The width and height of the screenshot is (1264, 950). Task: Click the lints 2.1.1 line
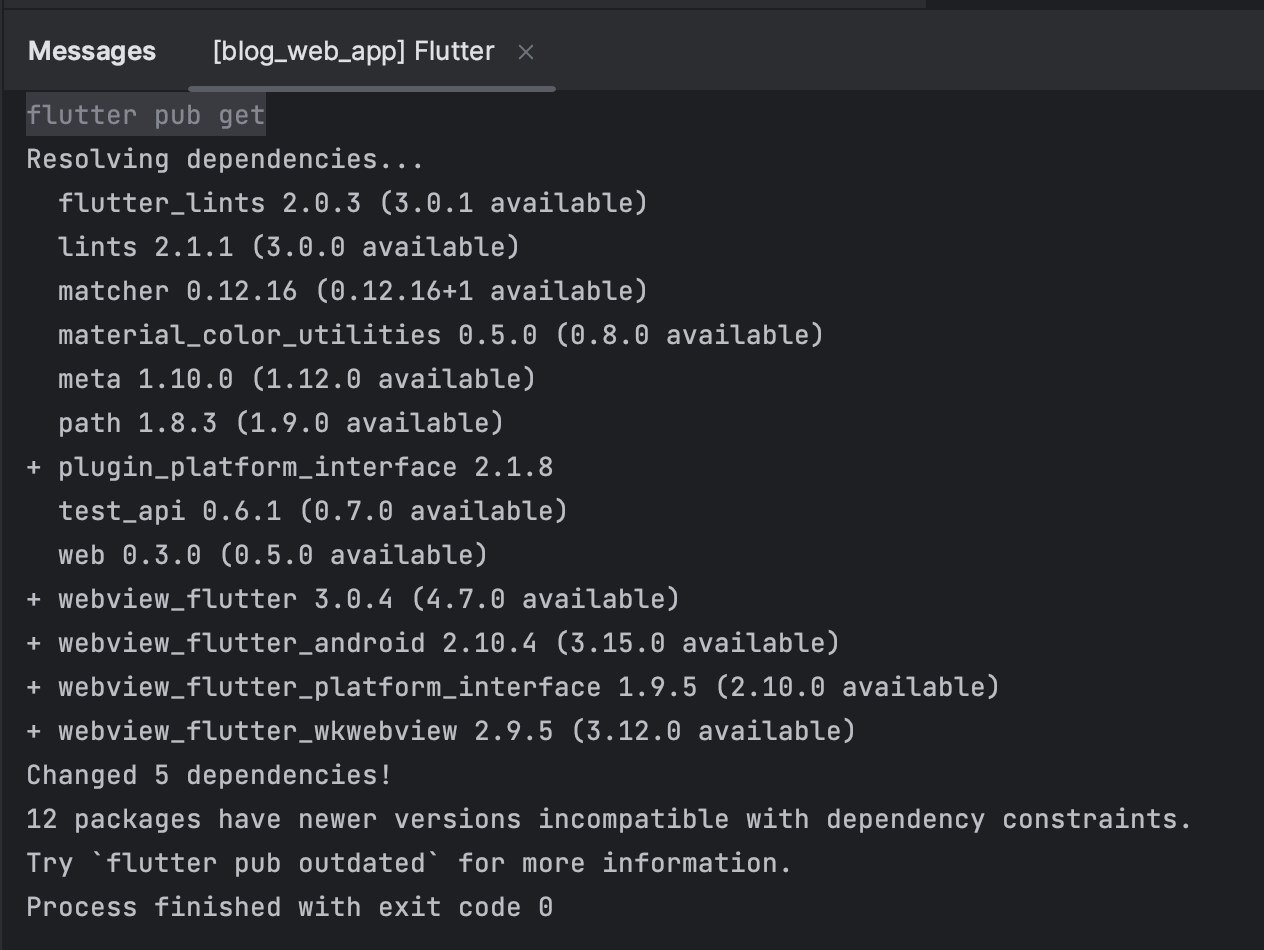289,247
